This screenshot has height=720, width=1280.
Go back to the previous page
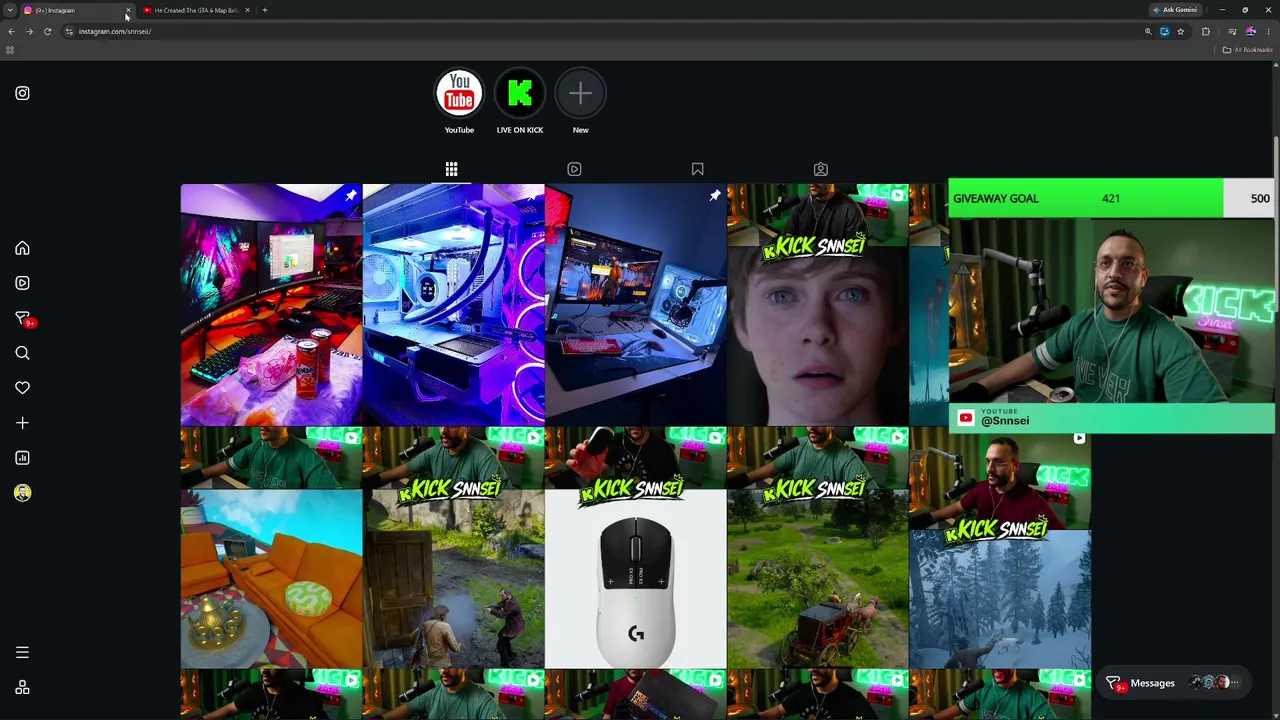[11, 31]
